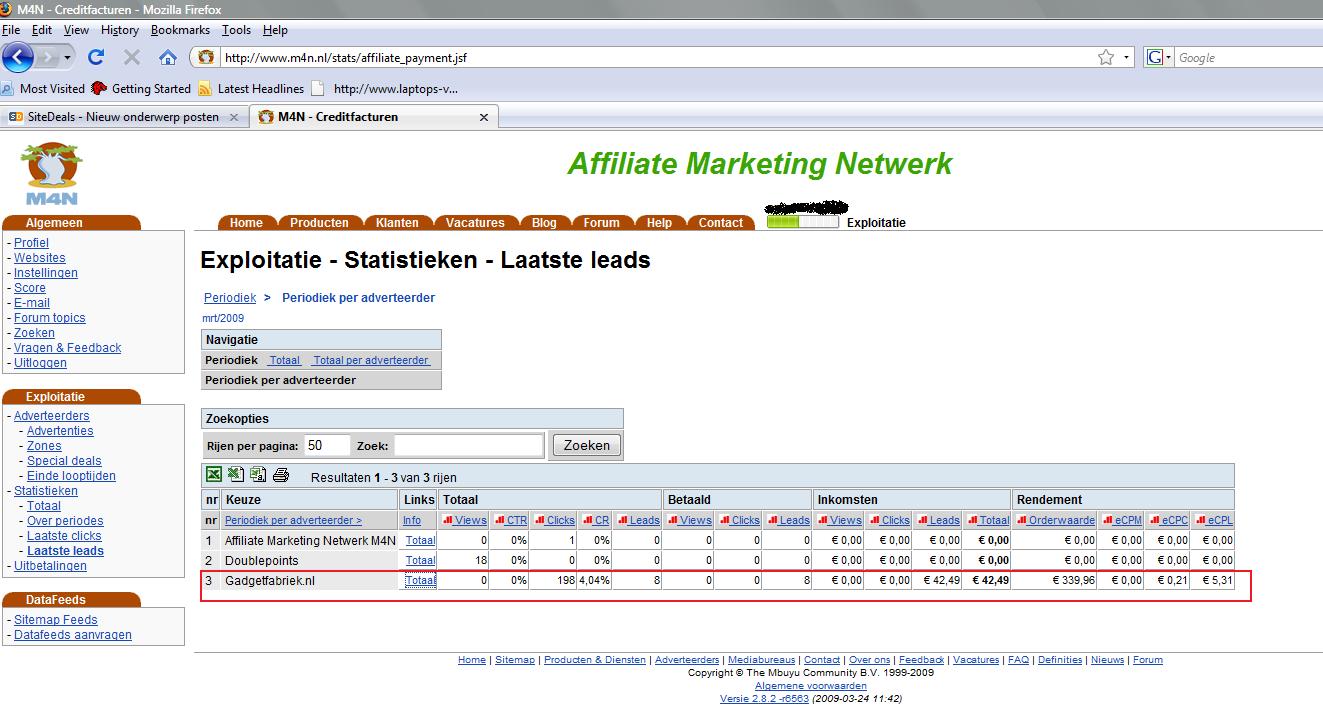Go to the browser Home page icon
1323x710 pixels.
[x=167, y=57]
